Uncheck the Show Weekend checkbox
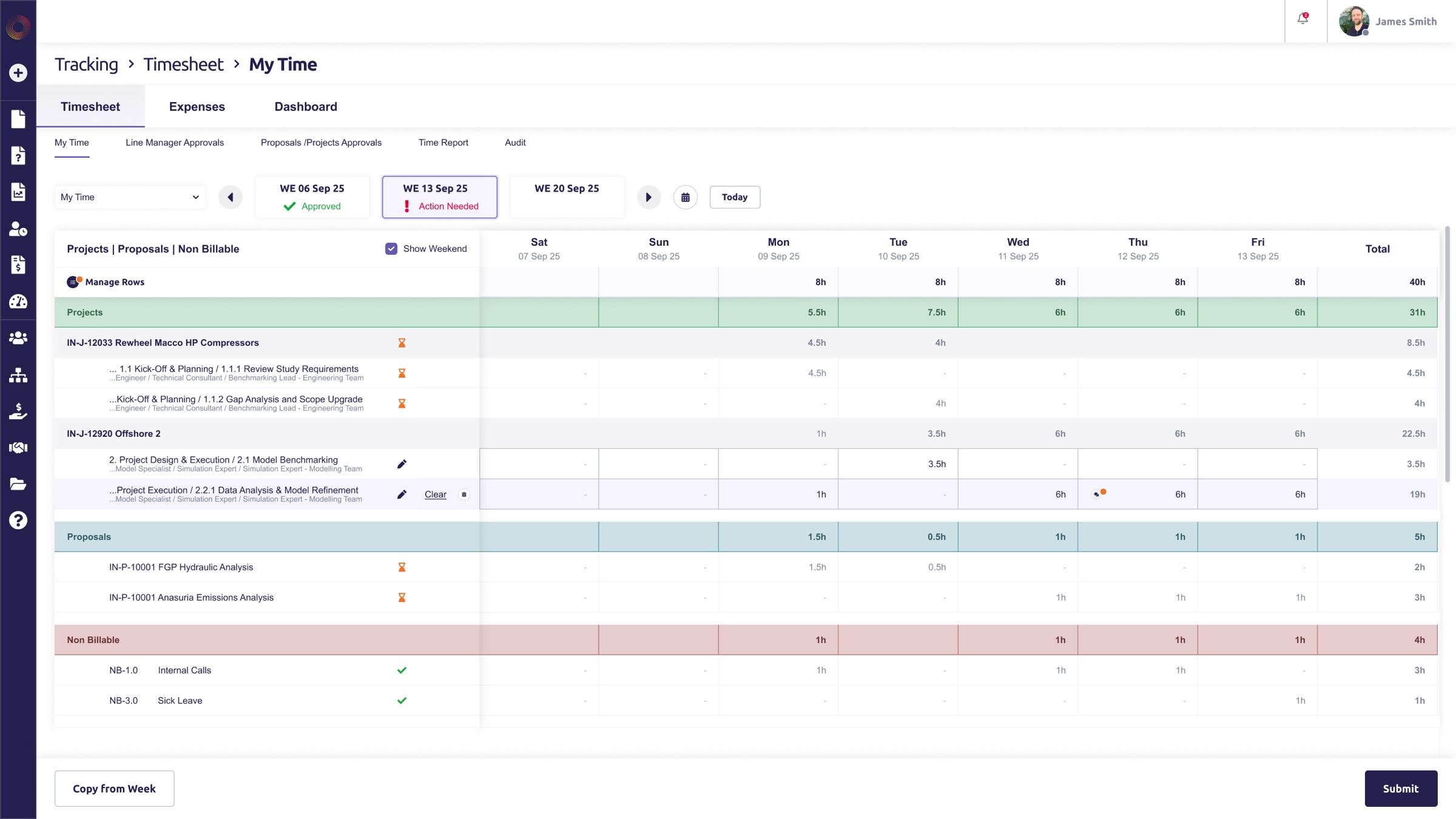The height and width of the screenshot is (819, 1456). (x=391, y=249)
